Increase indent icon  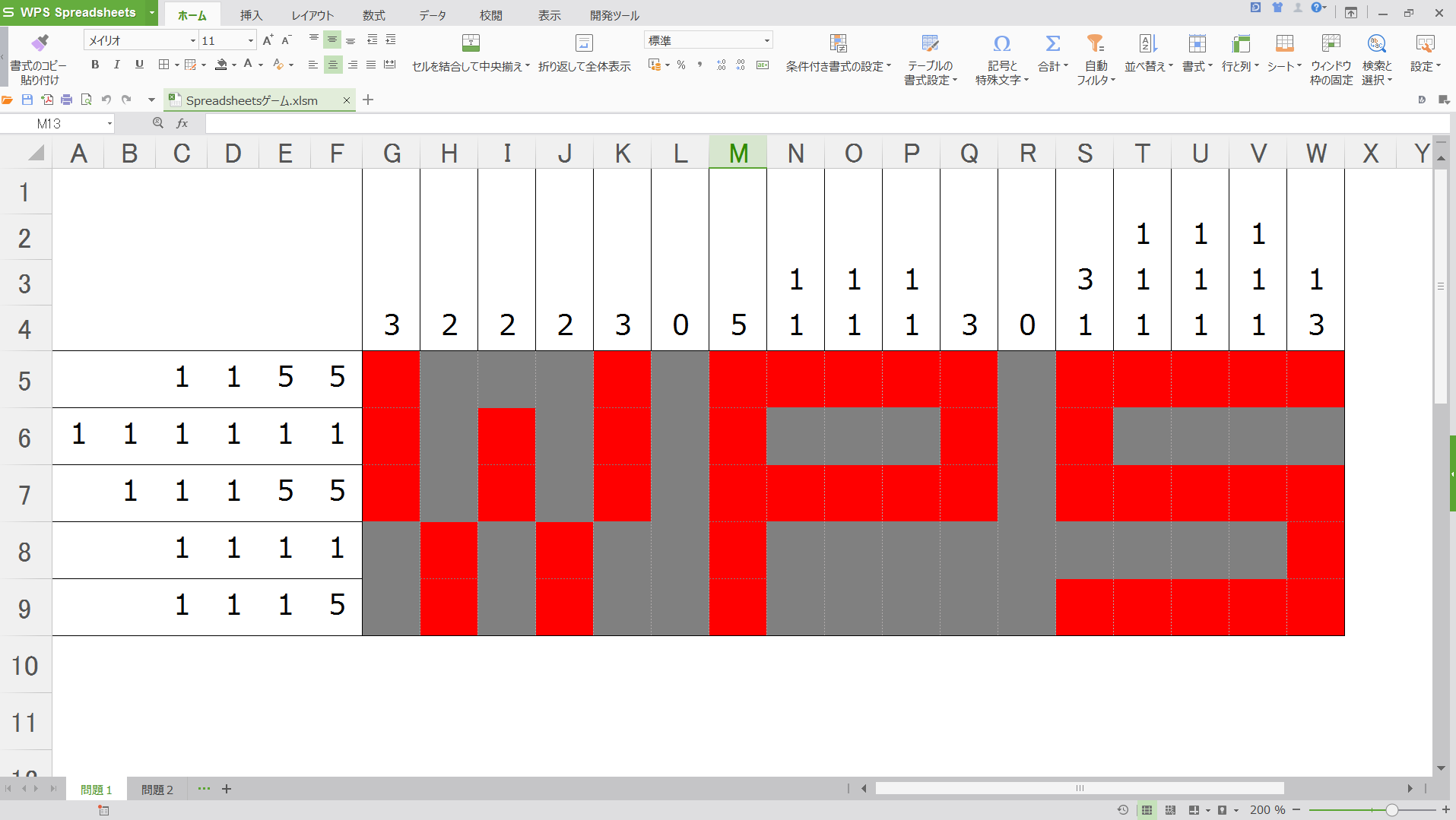pyautogui.click(x=391, y=40)
